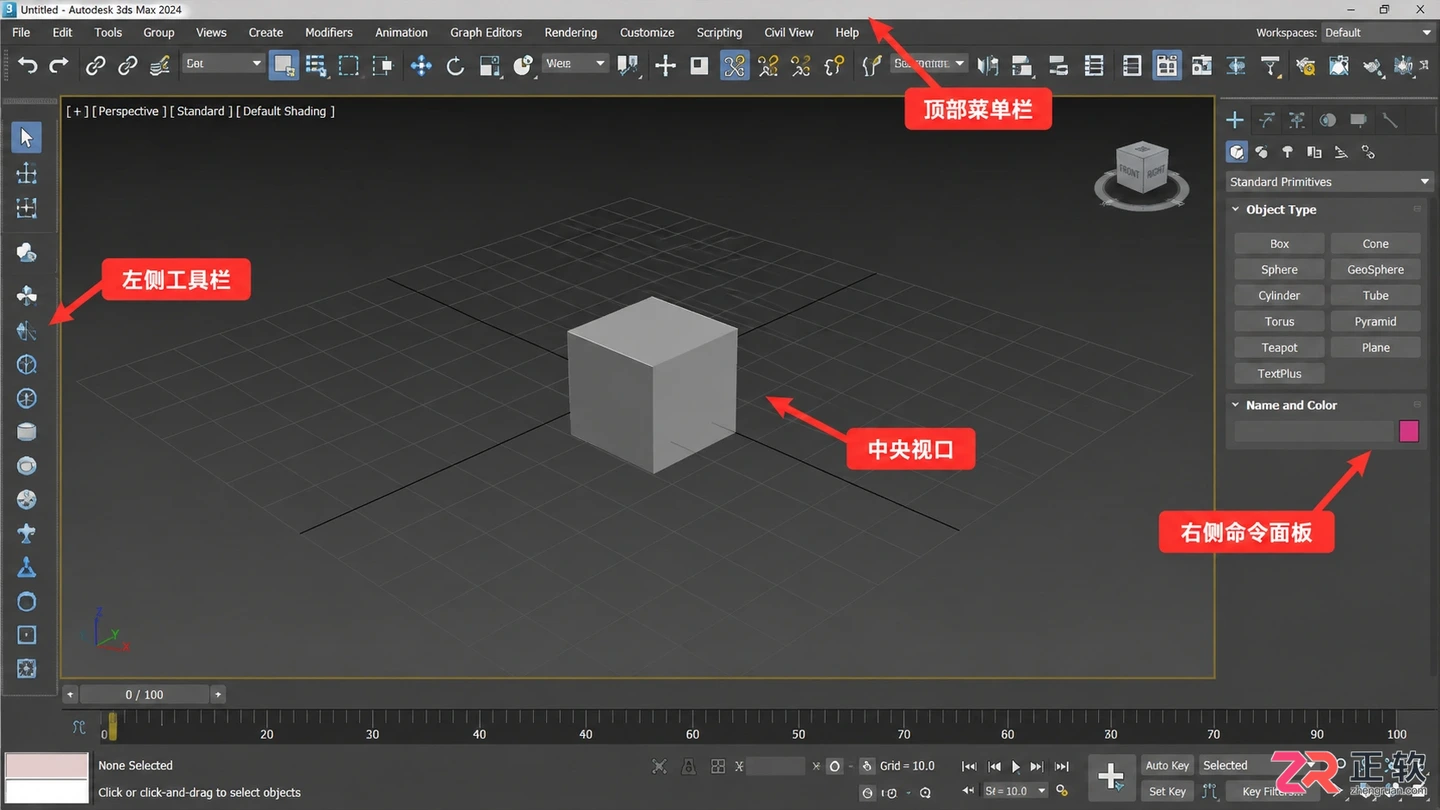Click the Teapot primitive button
The width and height of the screenshot is (1440, 810).
[1279, 348]
